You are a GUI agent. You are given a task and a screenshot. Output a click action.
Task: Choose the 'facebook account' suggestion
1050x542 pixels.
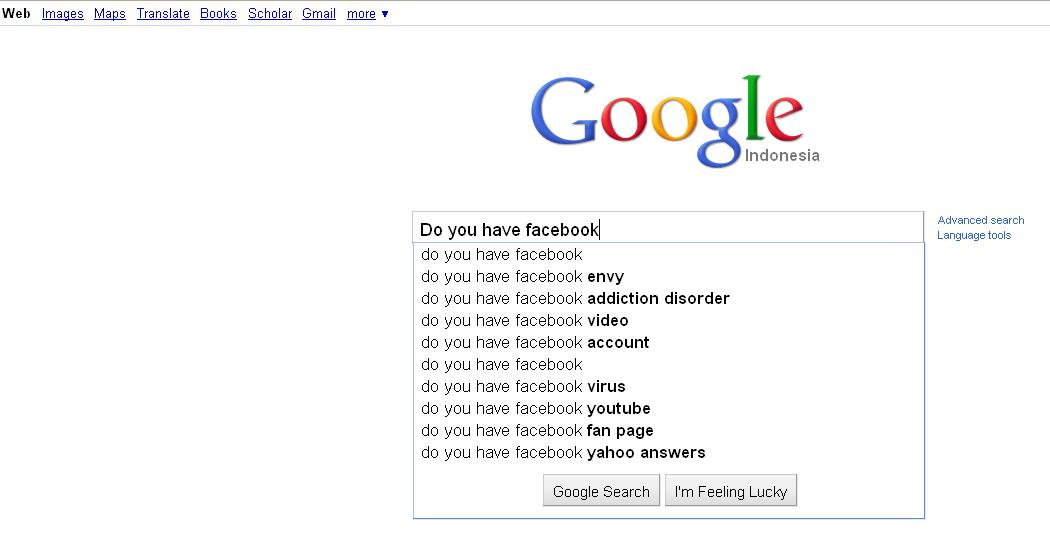(668, 343)
